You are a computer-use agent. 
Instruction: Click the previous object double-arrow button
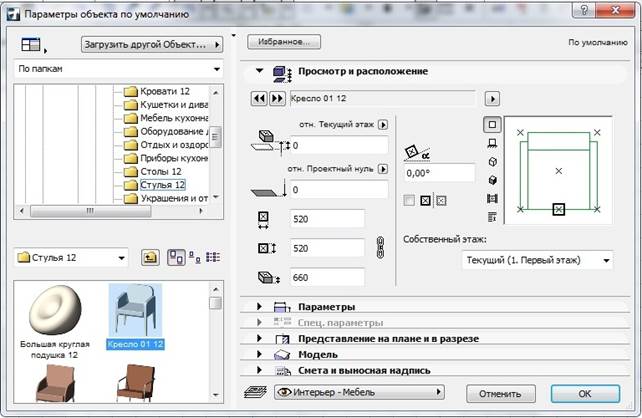(x=262, y=99)
